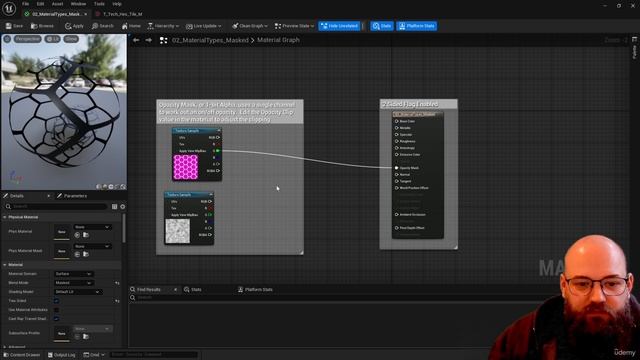
Task: Navigate forward with the right arrow
Action: click(x=149, y=40)
